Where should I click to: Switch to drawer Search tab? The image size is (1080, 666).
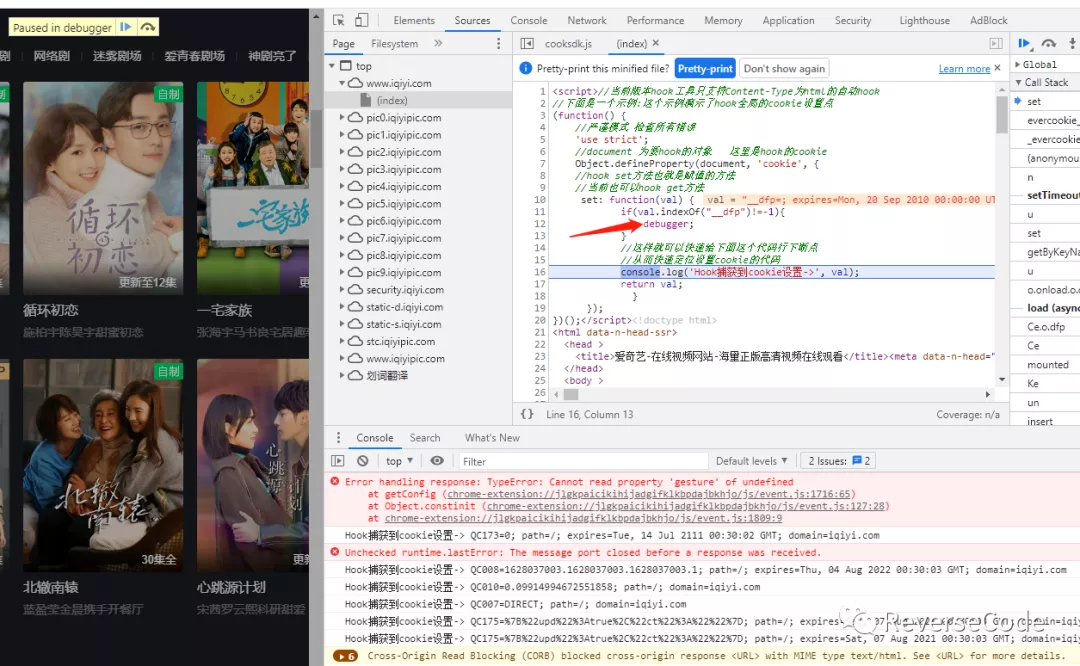click(424, 437)
